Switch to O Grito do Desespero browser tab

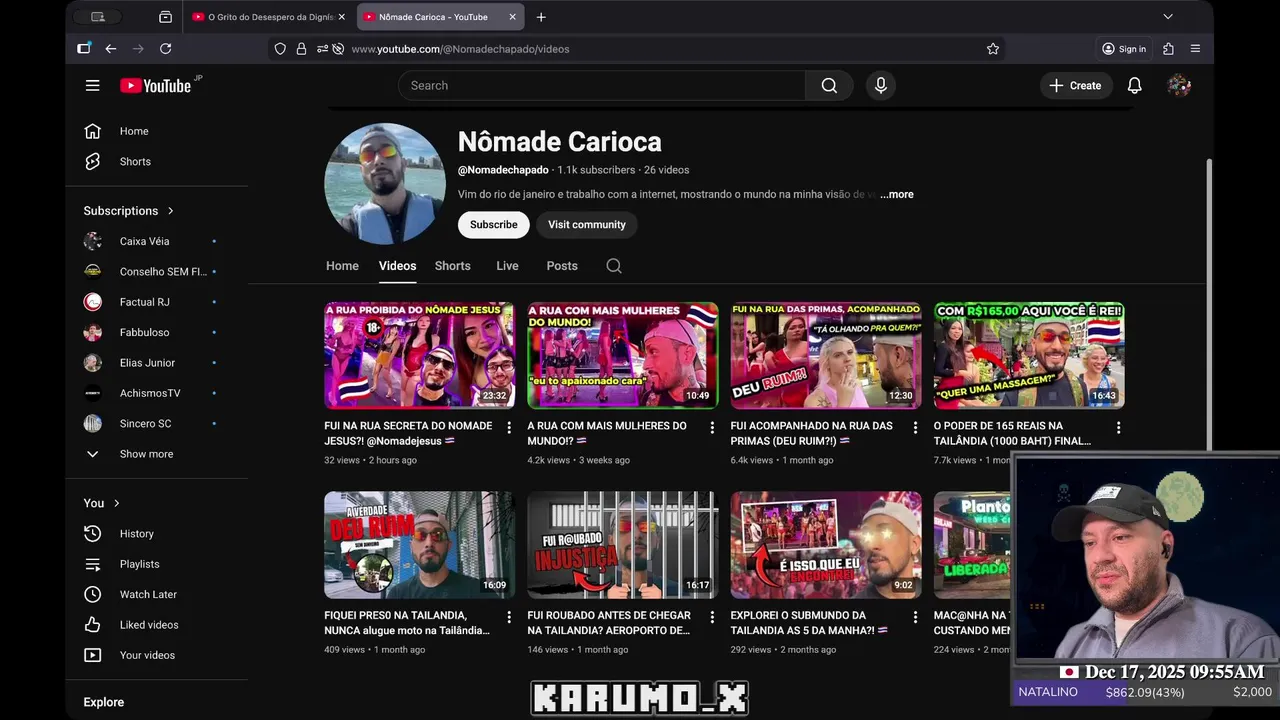tap(262, 17)
